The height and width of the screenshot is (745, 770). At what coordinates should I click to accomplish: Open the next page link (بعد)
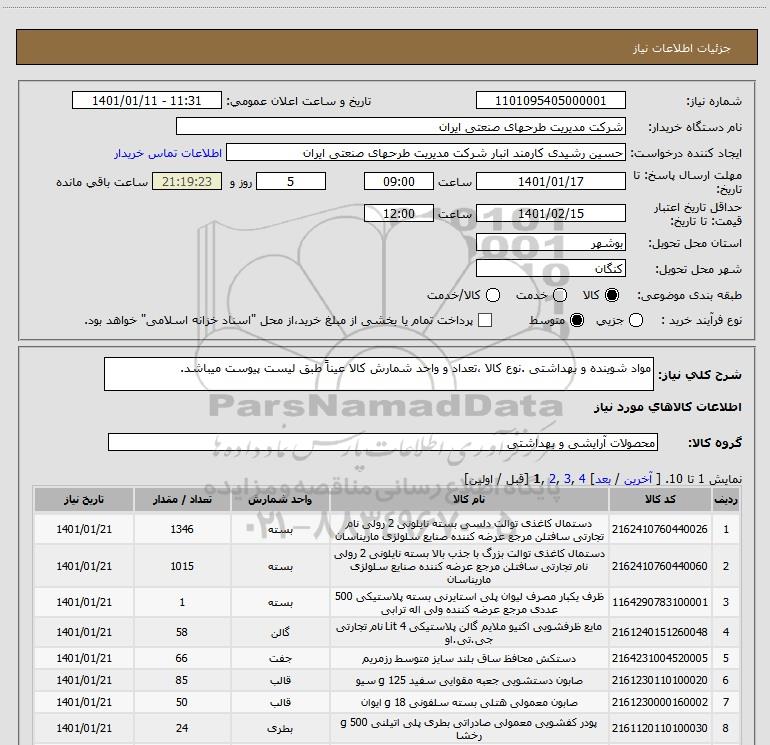coord(603,478)
